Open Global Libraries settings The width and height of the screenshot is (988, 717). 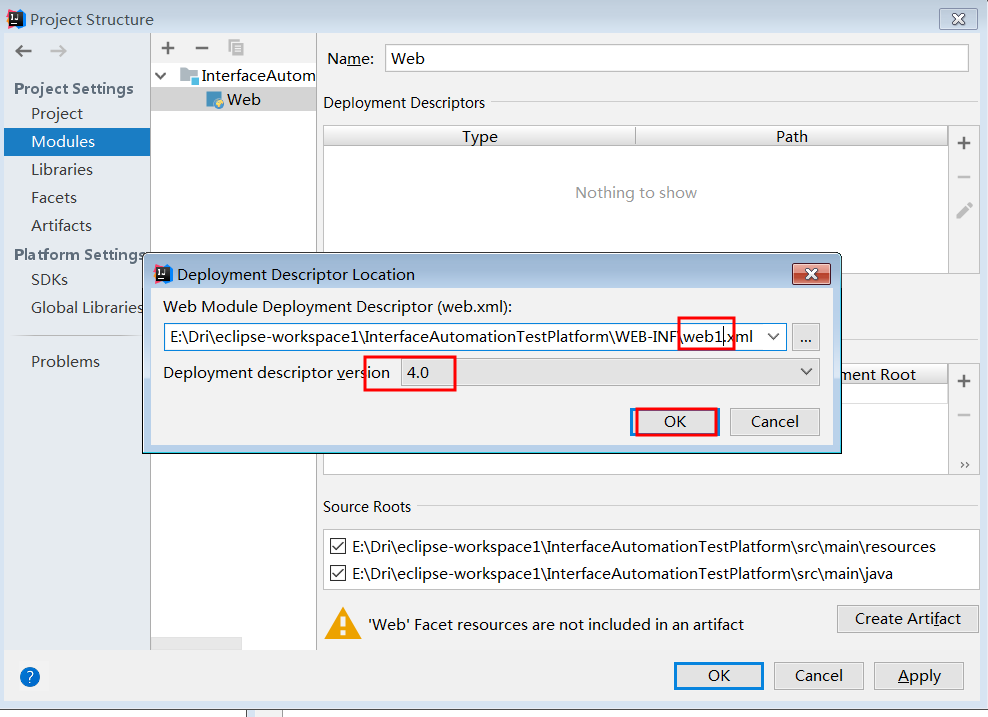[87, 307]
